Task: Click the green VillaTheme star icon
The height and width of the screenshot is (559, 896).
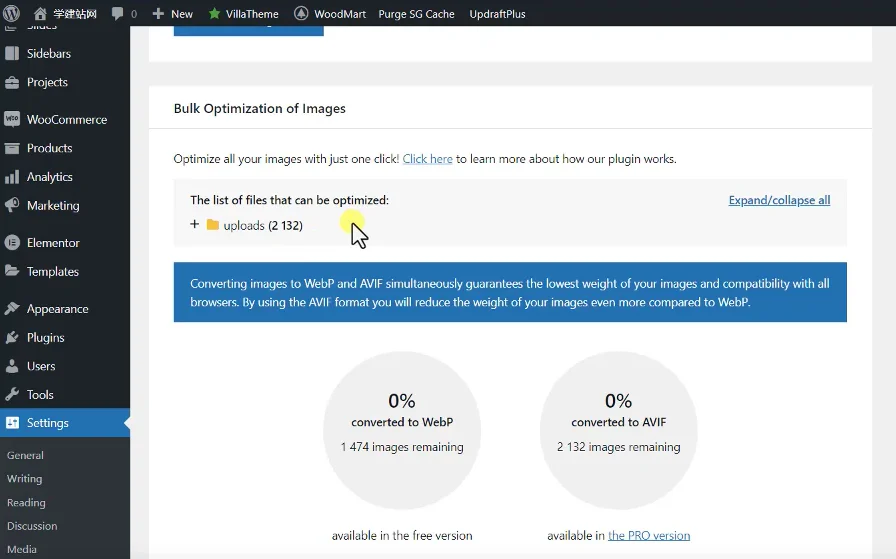Action: point(214,14)
